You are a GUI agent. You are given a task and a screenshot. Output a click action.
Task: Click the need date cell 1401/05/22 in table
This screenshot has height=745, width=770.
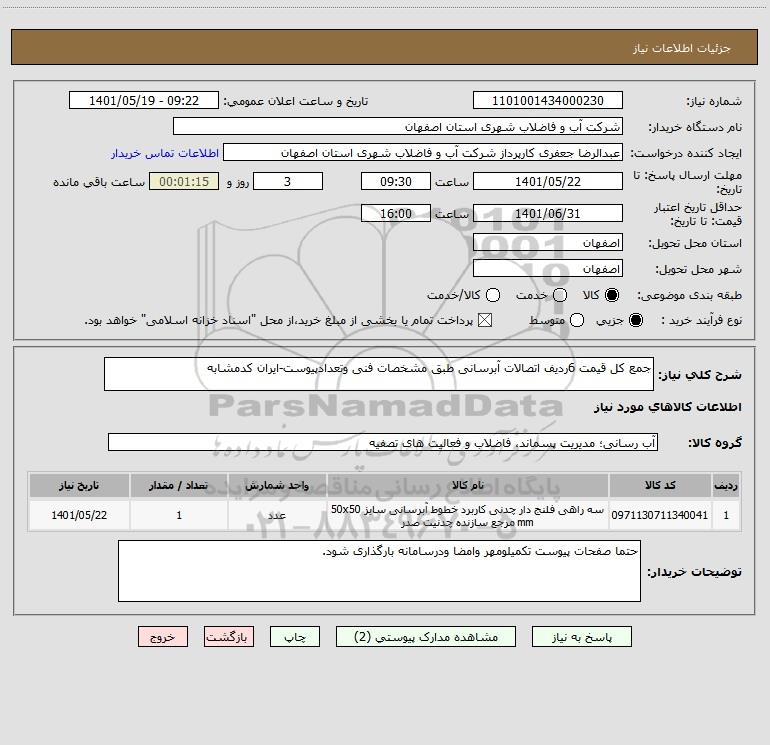click(79, 515)
